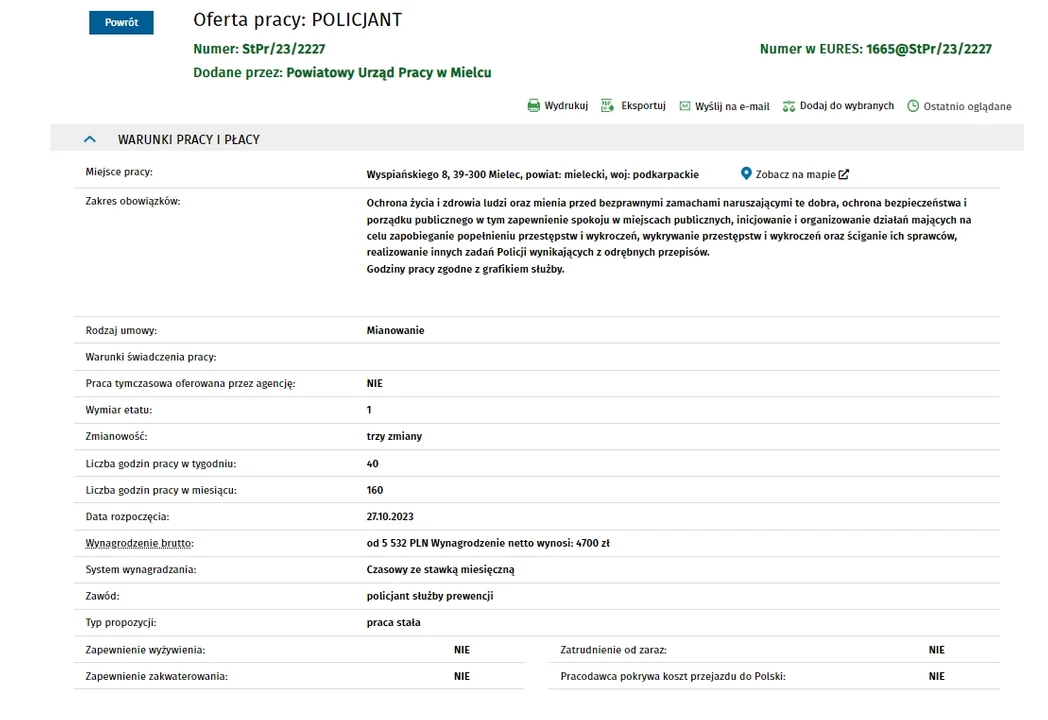This screenshot has width=1048, height=720.
Task: Click the weekly hours value 40
Action: pos(372,464)
